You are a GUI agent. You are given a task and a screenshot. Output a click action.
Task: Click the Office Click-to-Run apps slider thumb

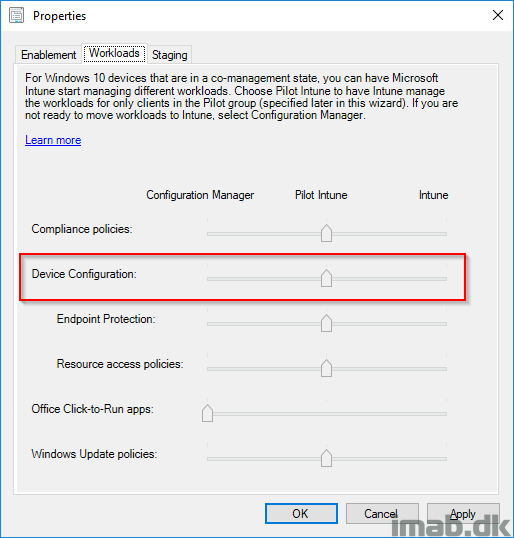207,413
